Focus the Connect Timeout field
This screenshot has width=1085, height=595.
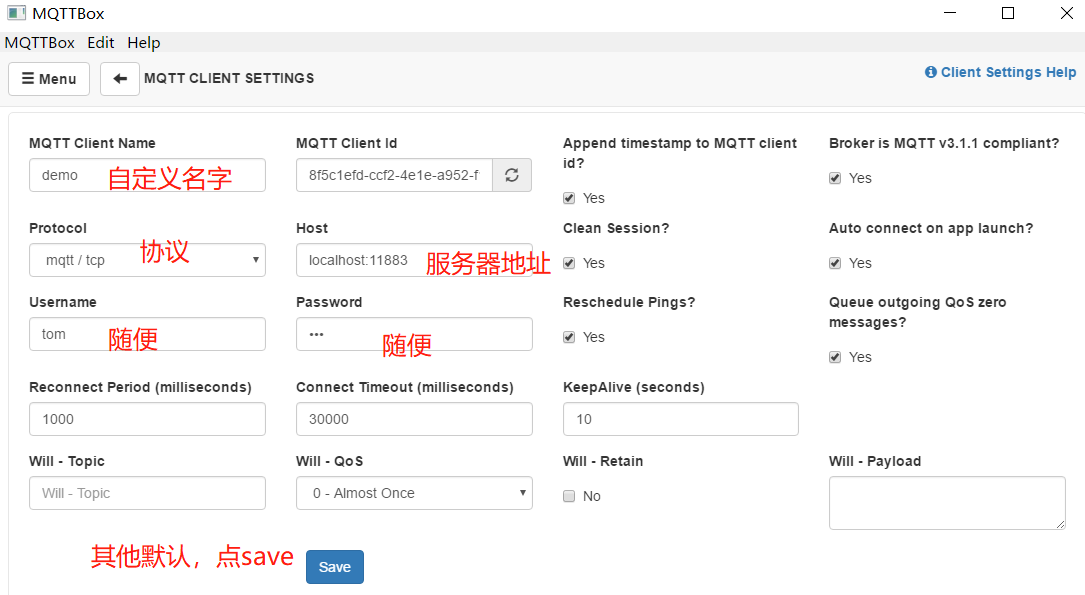click(414, 419)
